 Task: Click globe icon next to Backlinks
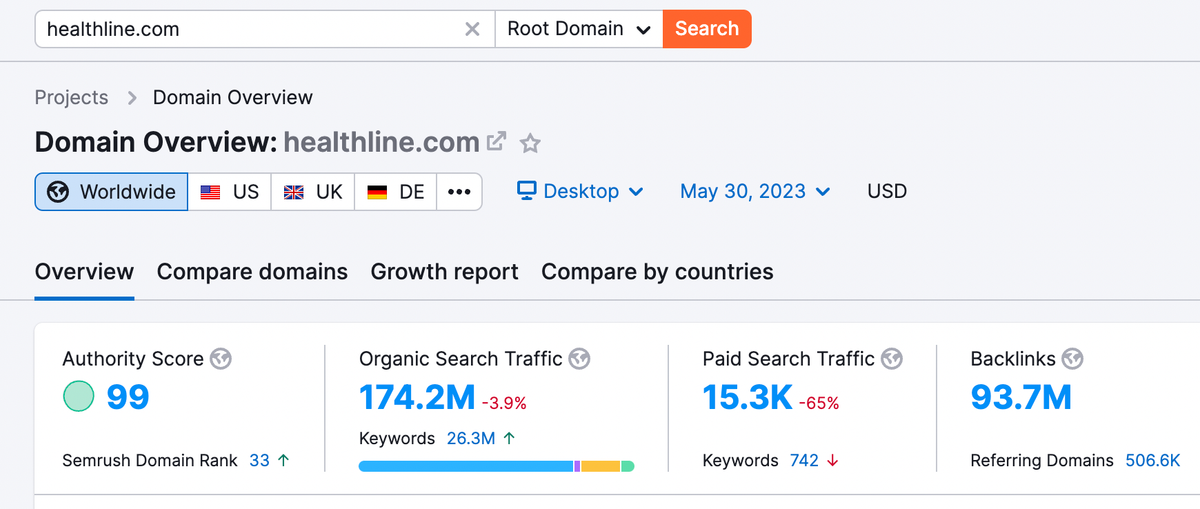[x=1072, y=359]
